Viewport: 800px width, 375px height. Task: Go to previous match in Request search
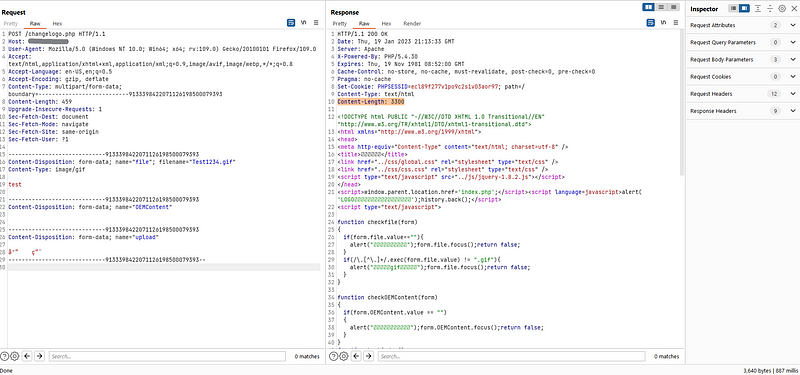(27, 356)
